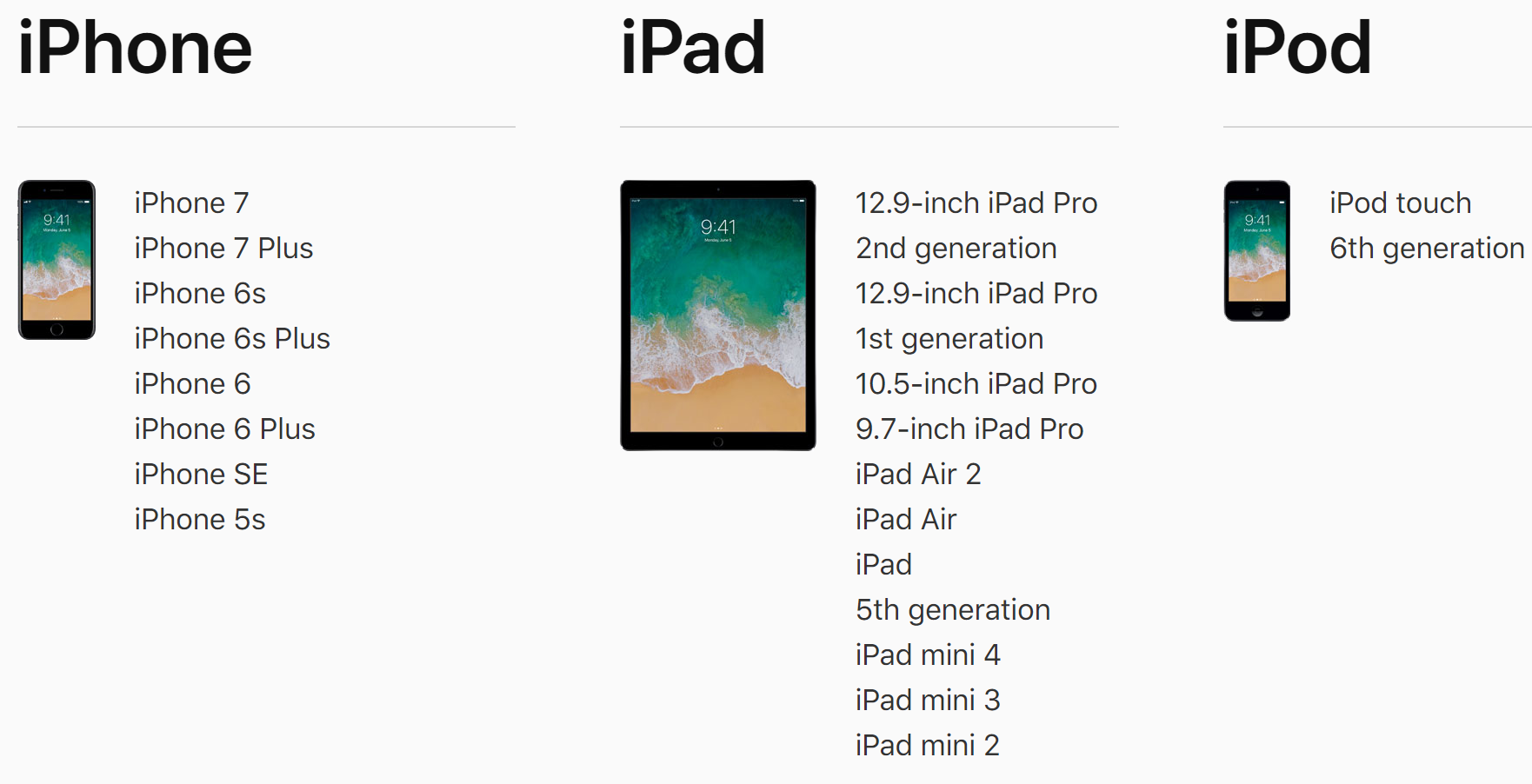
Task: Click the iPhone 6 Plus text
Action: [x=224, y=429]
